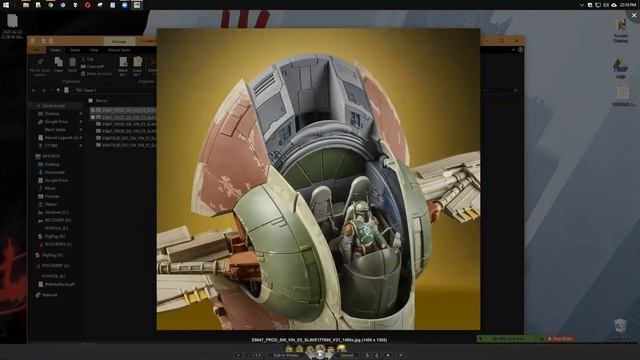Open the Windows Start button
Screen dimensions: 640x360
pyautogui.click(x=6, y=5)
